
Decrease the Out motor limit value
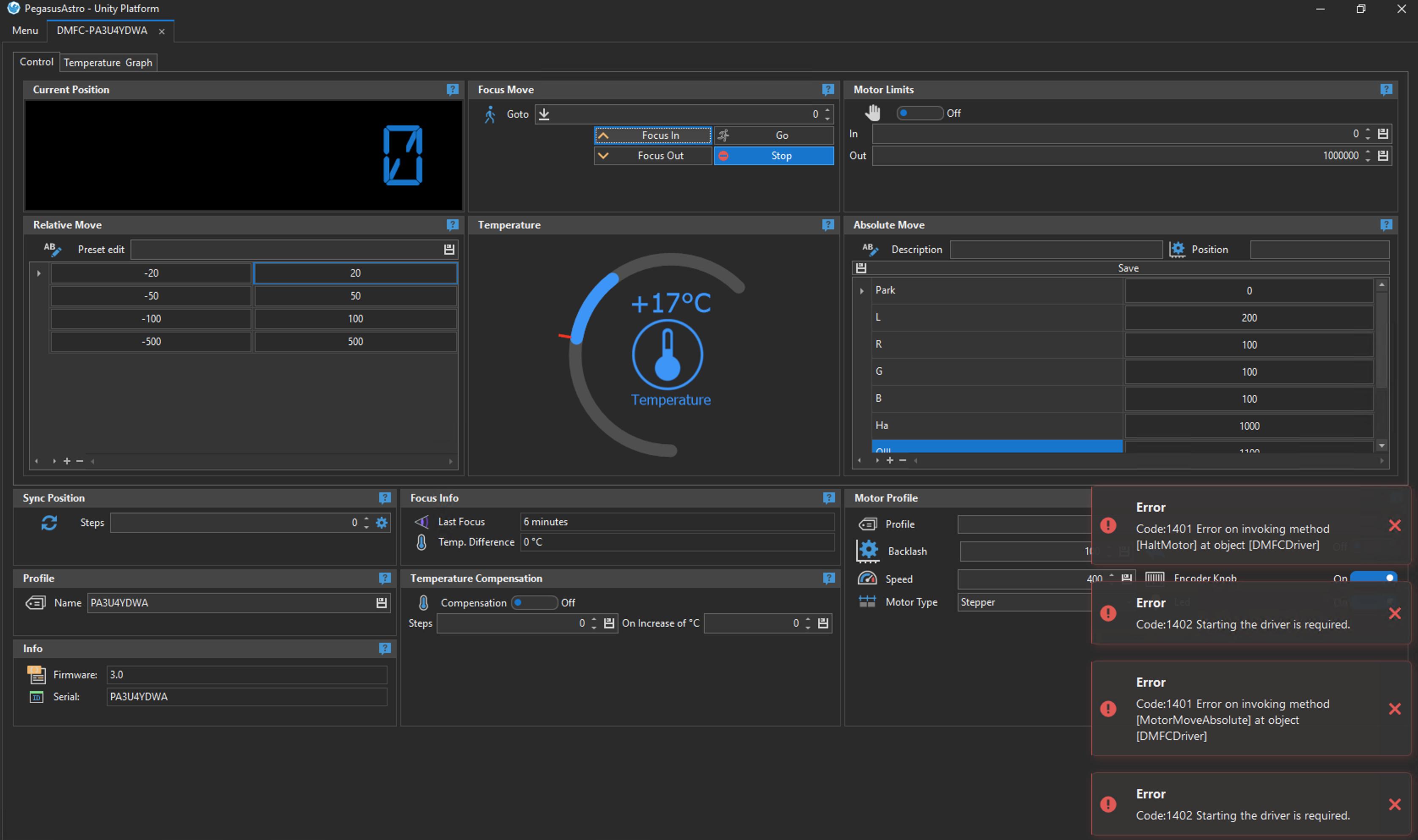point(1368,159)
